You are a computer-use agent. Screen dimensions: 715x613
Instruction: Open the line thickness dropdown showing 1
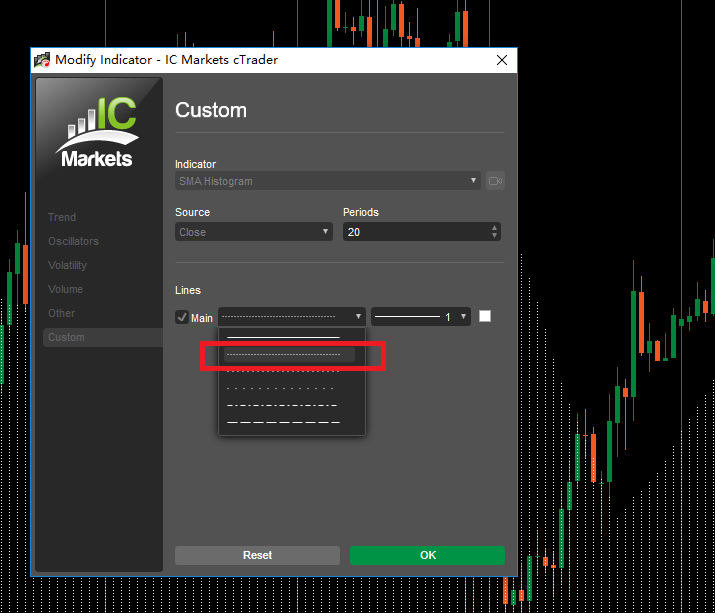[420, 317]
